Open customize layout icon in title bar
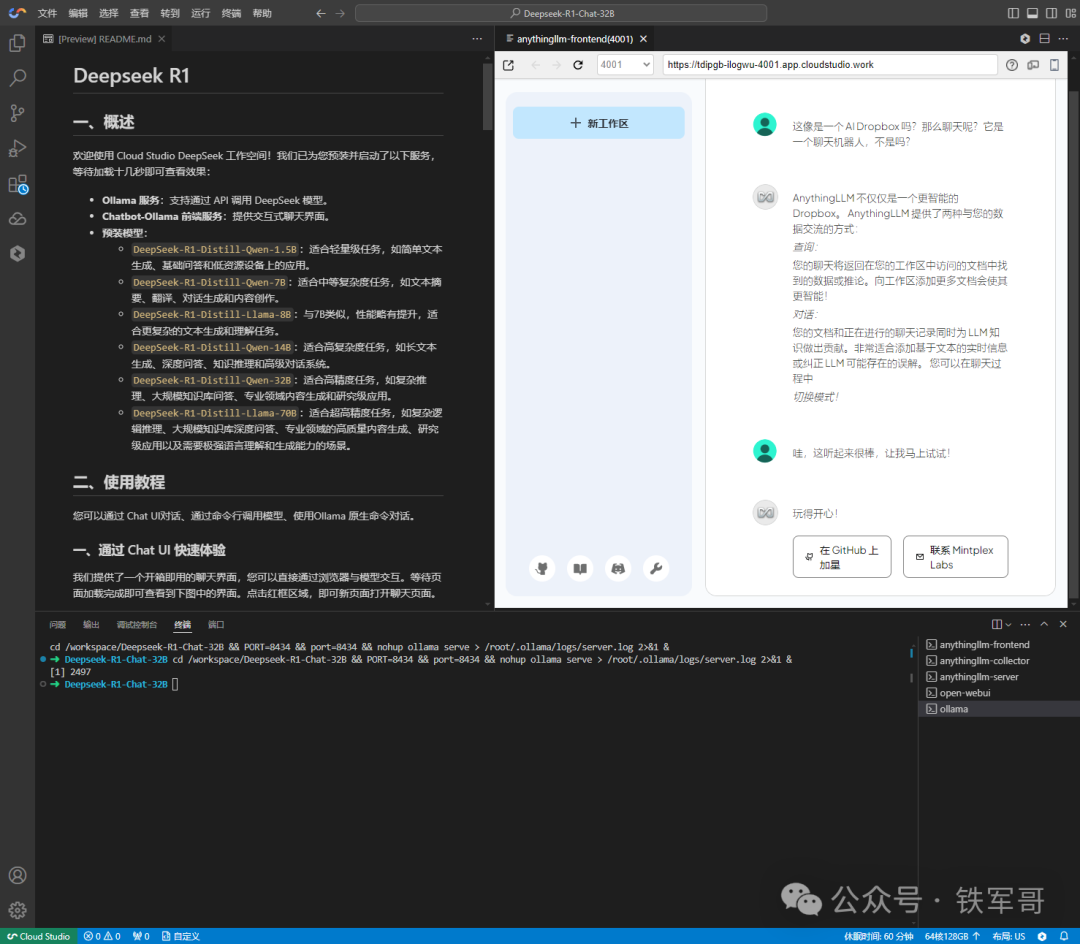 [1070, 13]
